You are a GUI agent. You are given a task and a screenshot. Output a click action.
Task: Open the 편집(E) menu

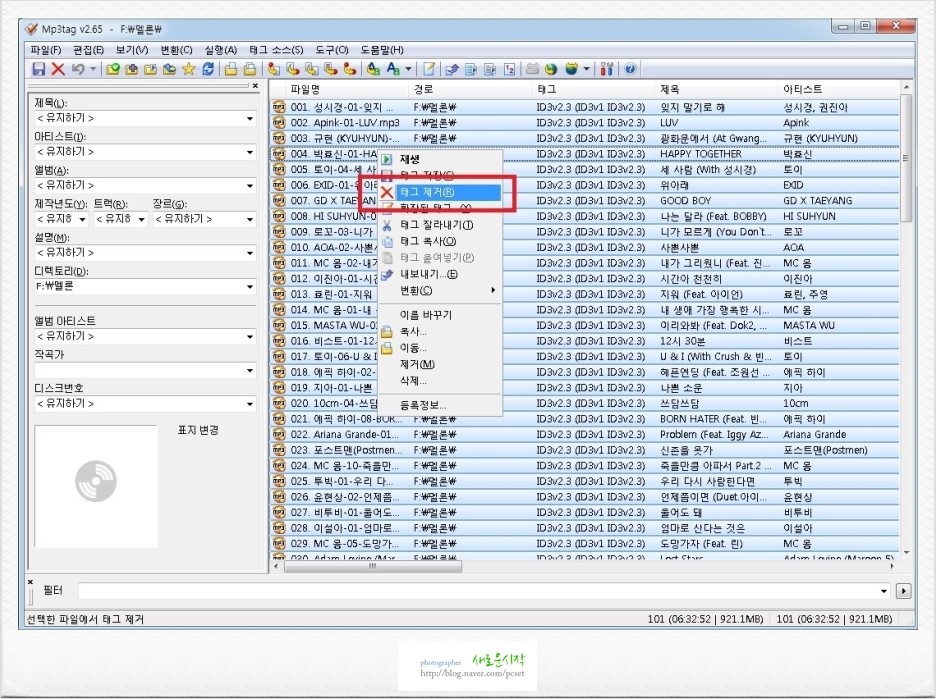tap(88, 50)
